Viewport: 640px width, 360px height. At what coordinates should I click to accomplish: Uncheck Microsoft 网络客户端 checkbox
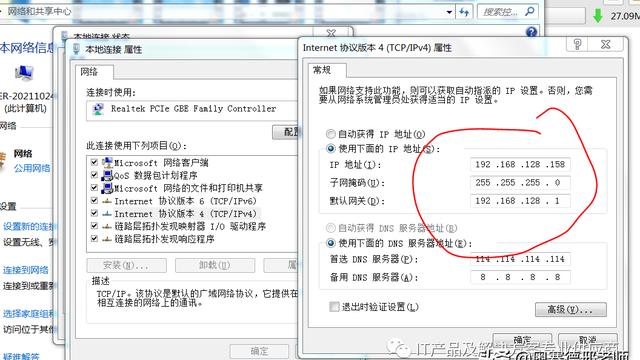click(x=94, y=162)
